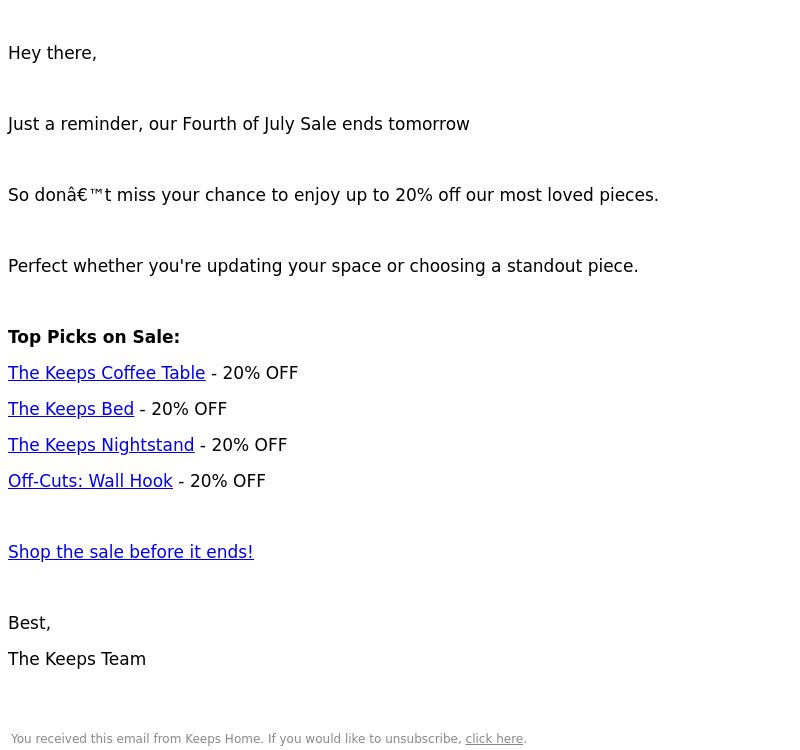Click the 'Hey there,' greeting text
The width and height of the screenshot is (800, 750).
(53, 53)
